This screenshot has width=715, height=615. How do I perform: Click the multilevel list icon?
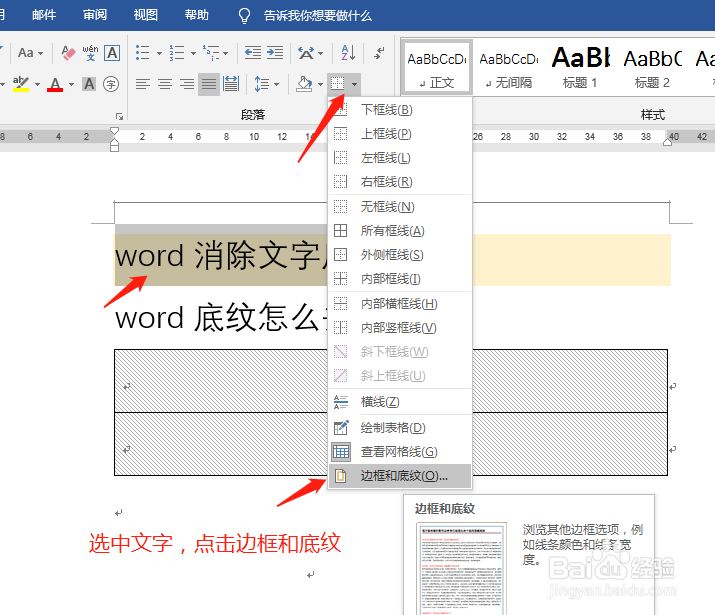211,53
